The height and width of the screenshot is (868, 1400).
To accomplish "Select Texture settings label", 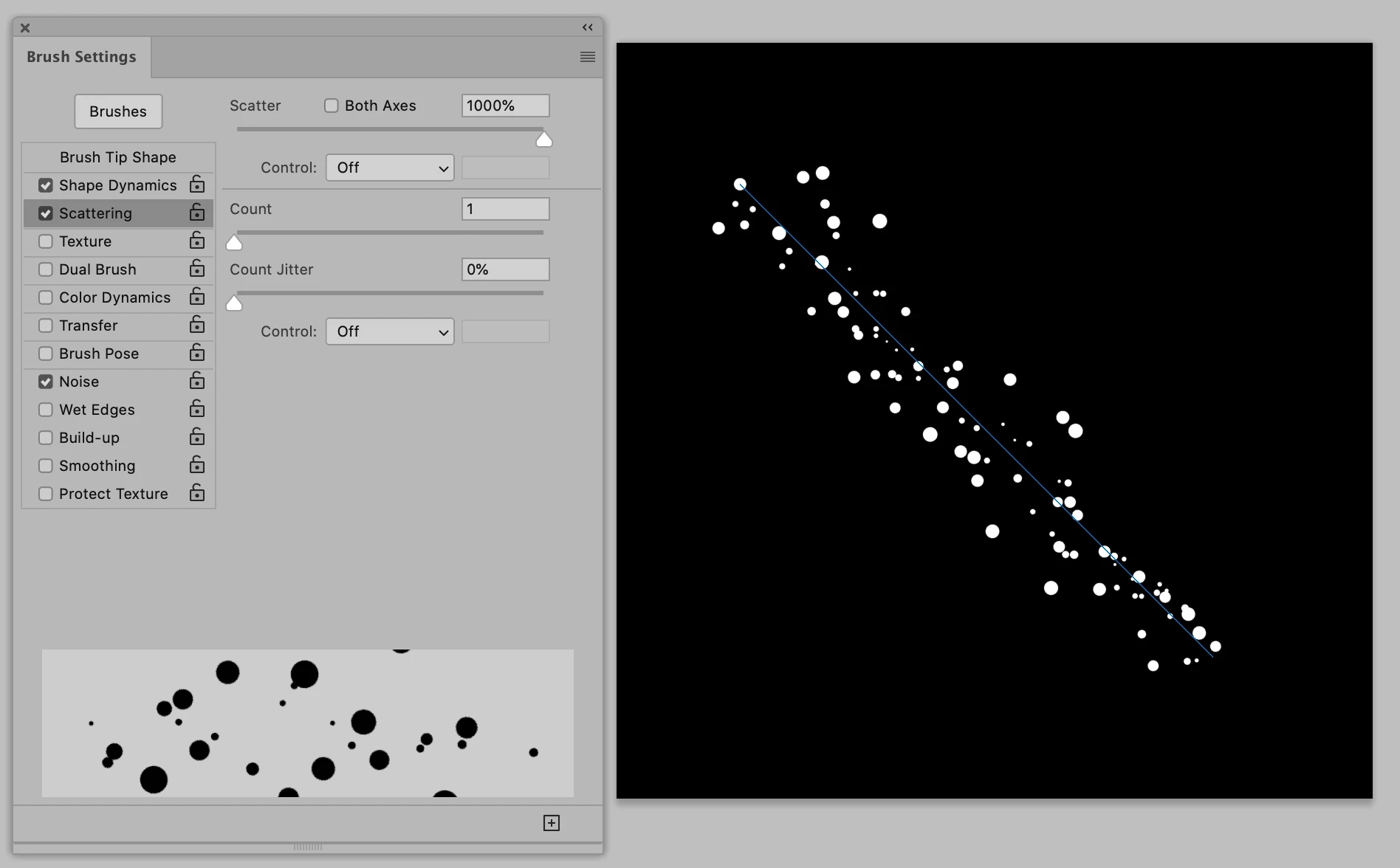I will 86,241.
